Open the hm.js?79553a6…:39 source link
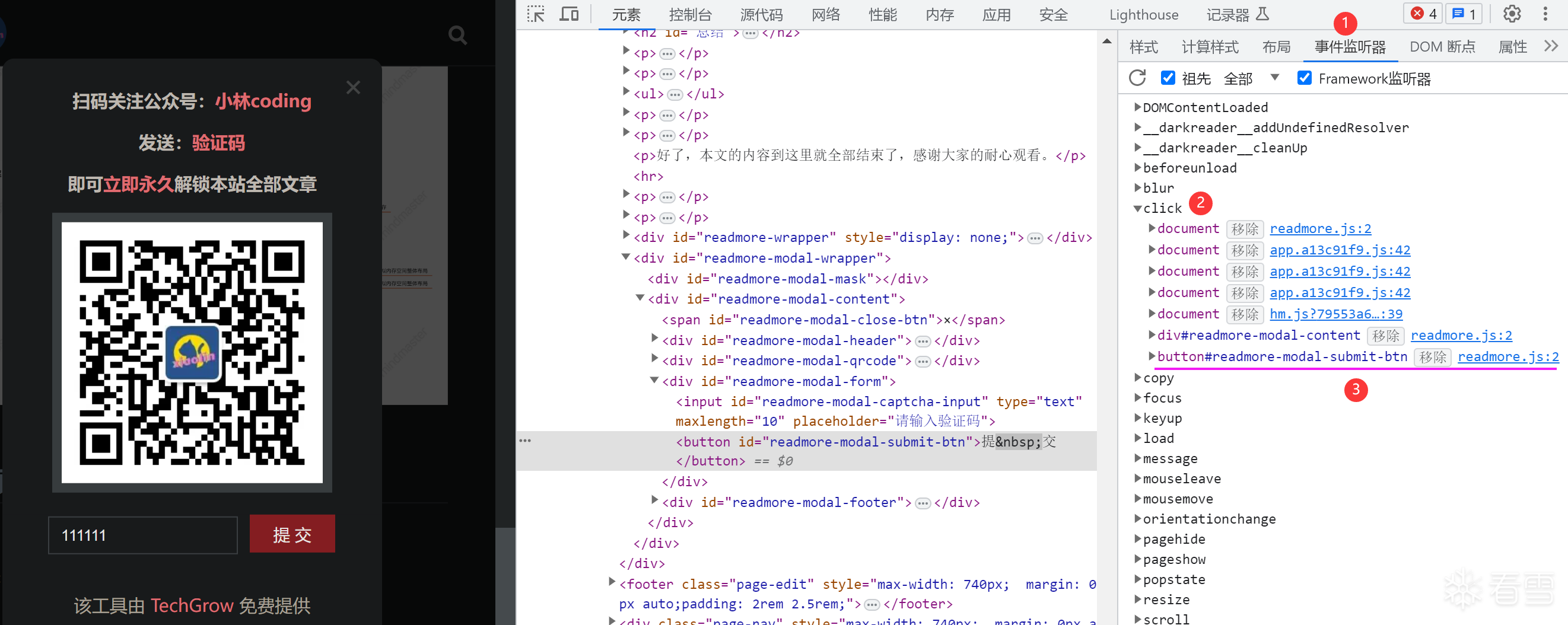 (x=1335, y=314)
